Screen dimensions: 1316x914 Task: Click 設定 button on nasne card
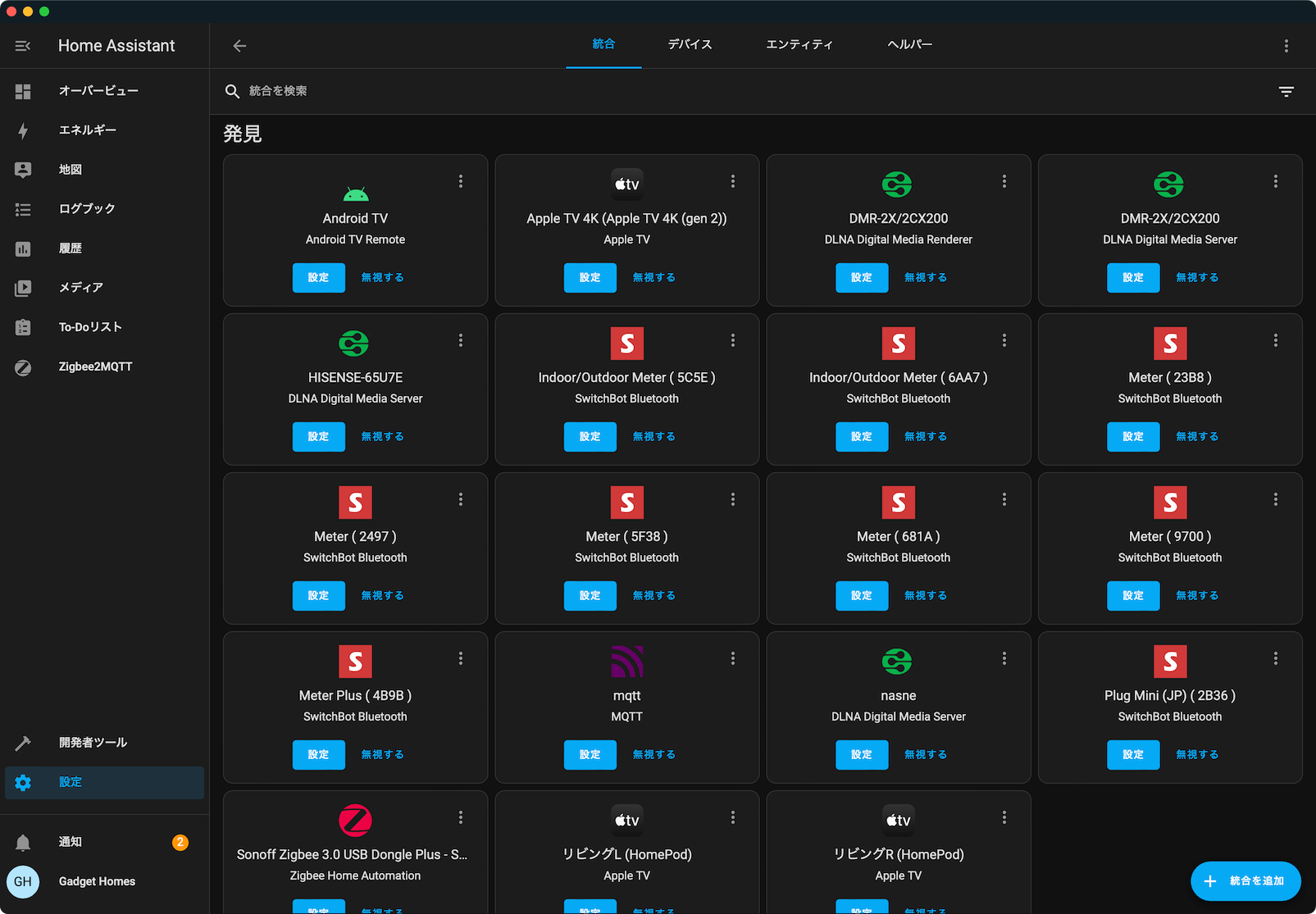point(861,755)
